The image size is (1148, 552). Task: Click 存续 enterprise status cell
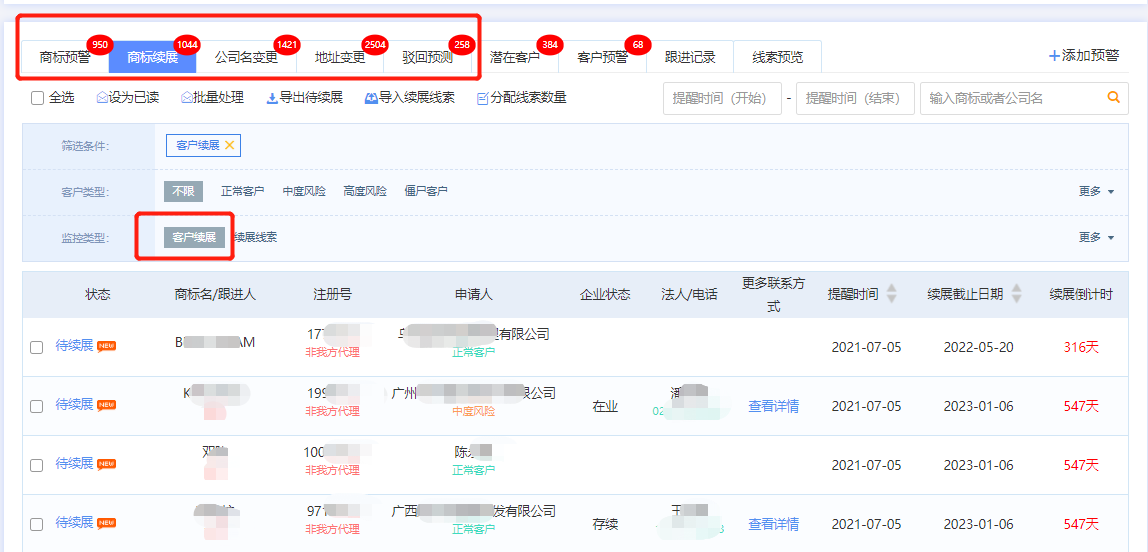click(605, 524)
